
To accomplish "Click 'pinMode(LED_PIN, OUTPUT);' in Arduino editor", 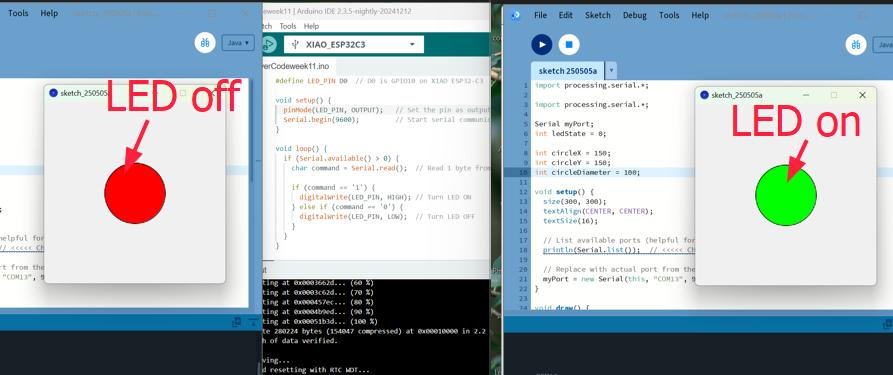I will click(x=333, y=109).
